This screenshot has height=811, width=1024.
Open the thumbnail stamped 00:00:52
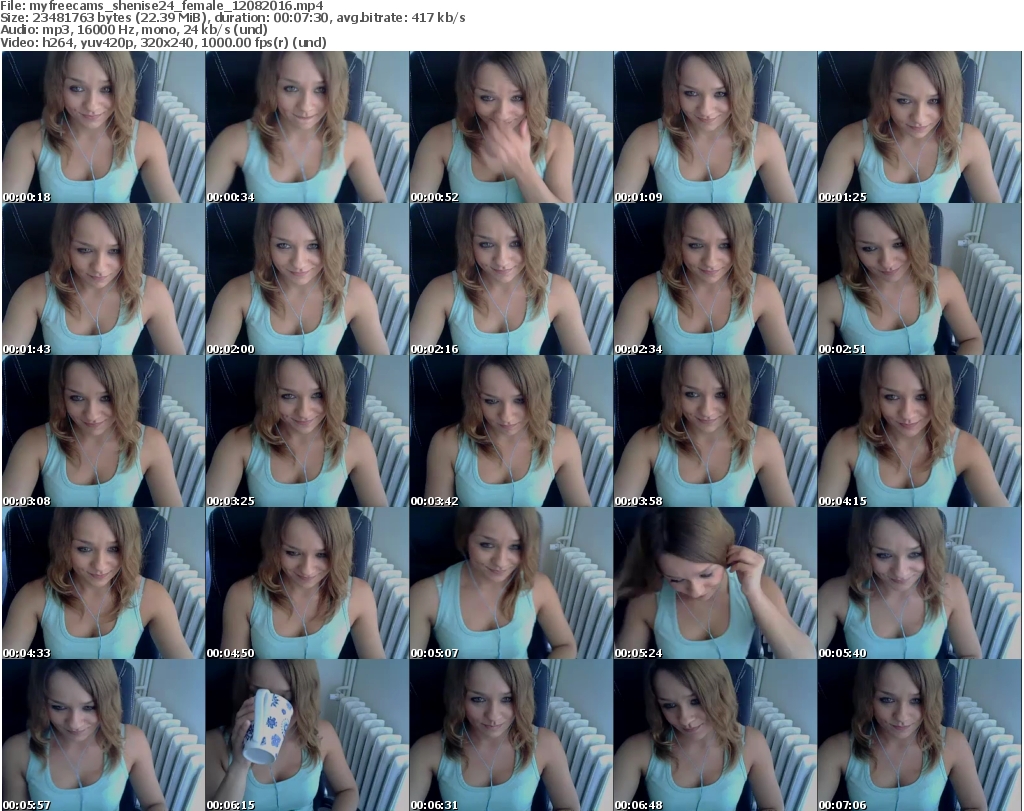point(511,127)
